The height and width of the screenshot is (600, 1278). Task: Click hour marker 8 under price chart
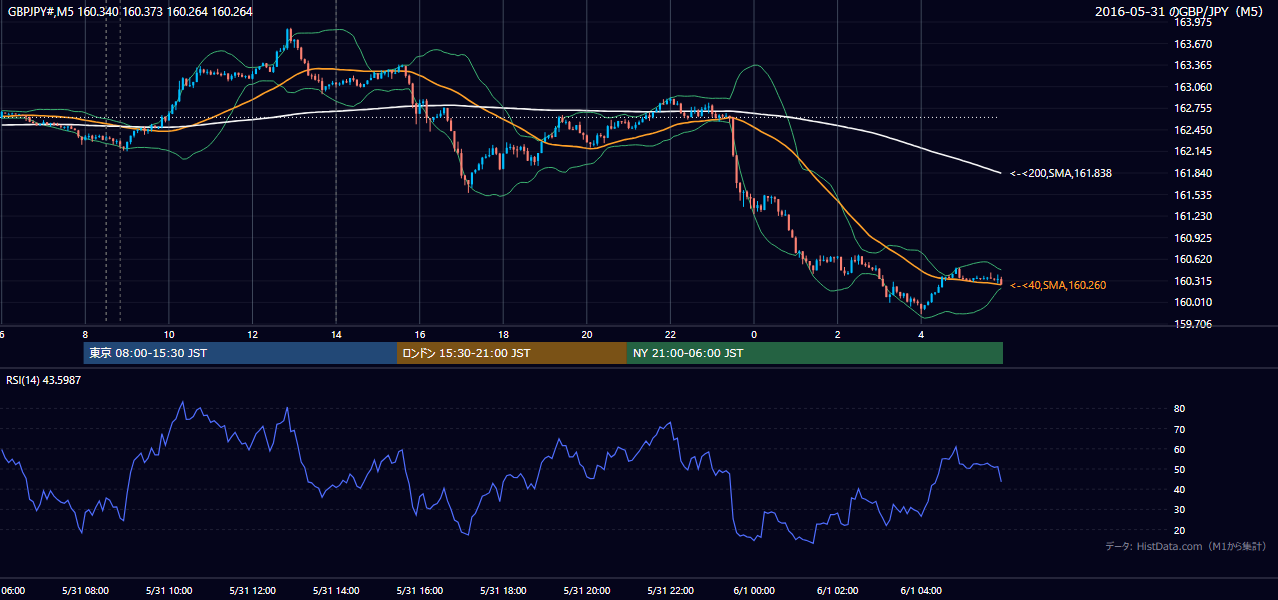pyautogui.click(x=85, y=335)
